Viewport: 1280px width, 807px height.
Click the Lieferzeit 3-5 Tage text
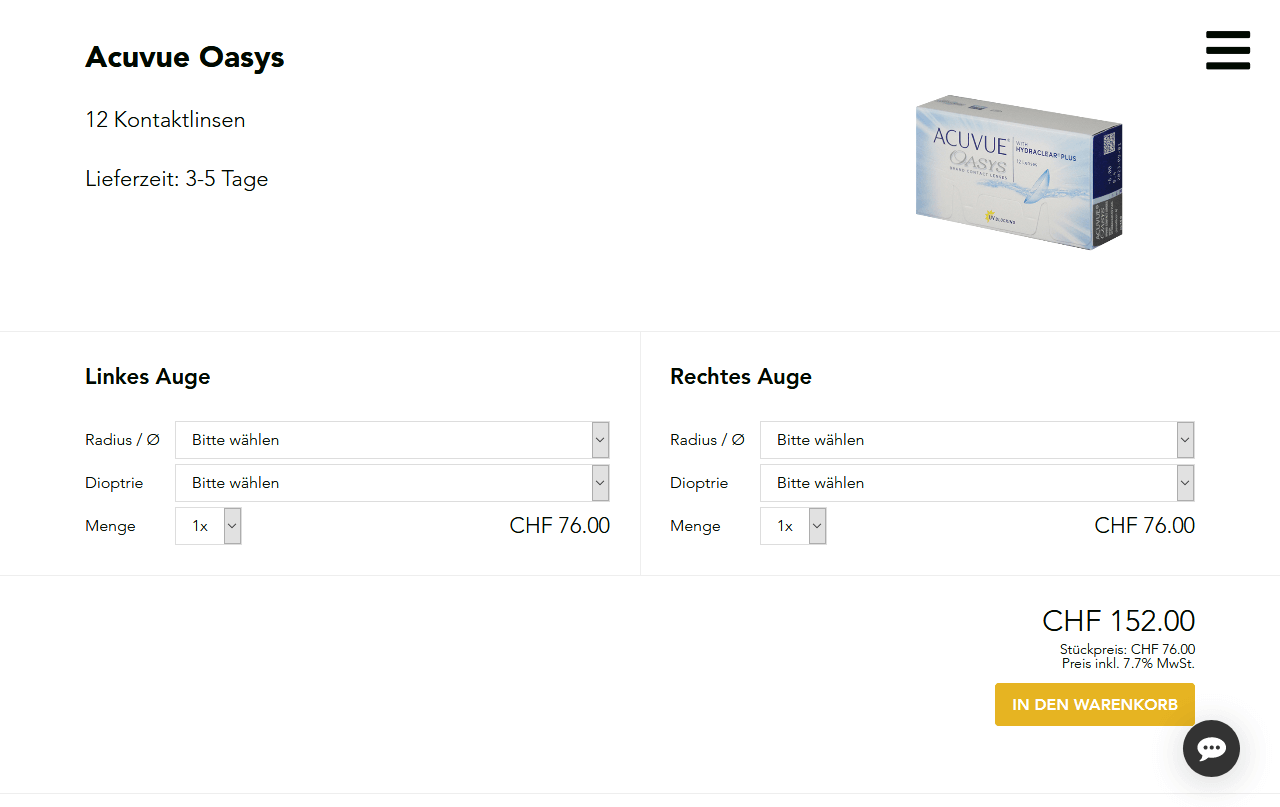[177, 179]
